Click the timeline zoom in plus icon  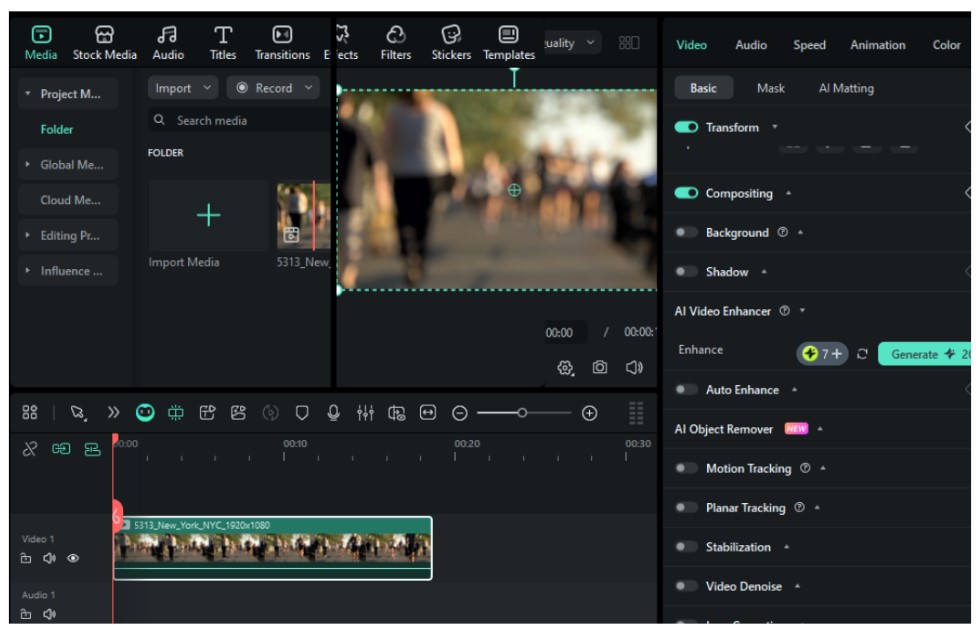pyautogui.click(x=589, y=413)
